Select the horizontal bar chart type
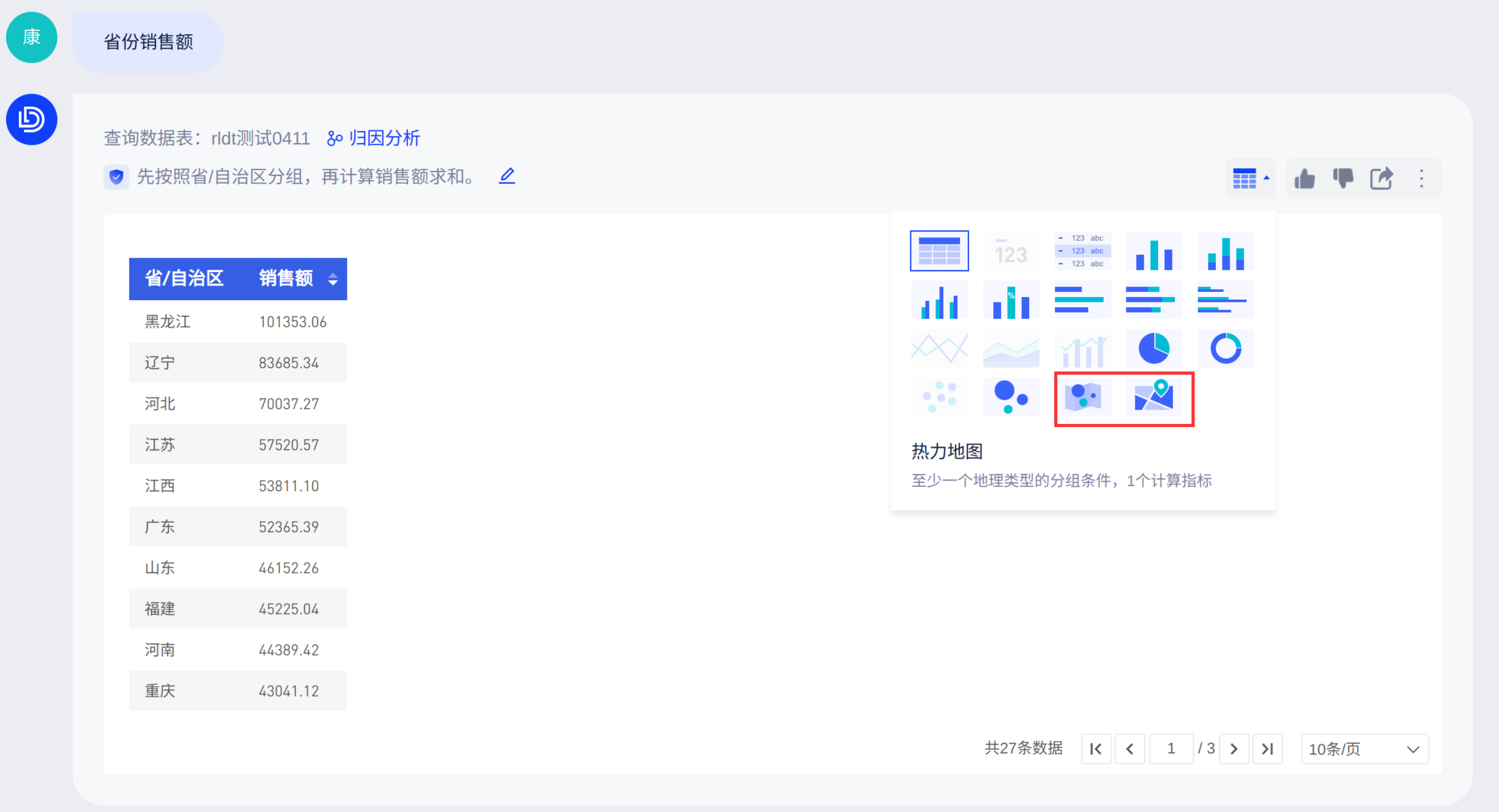Viewport: 1499px width, 812px height. [x=1083, y=300]
